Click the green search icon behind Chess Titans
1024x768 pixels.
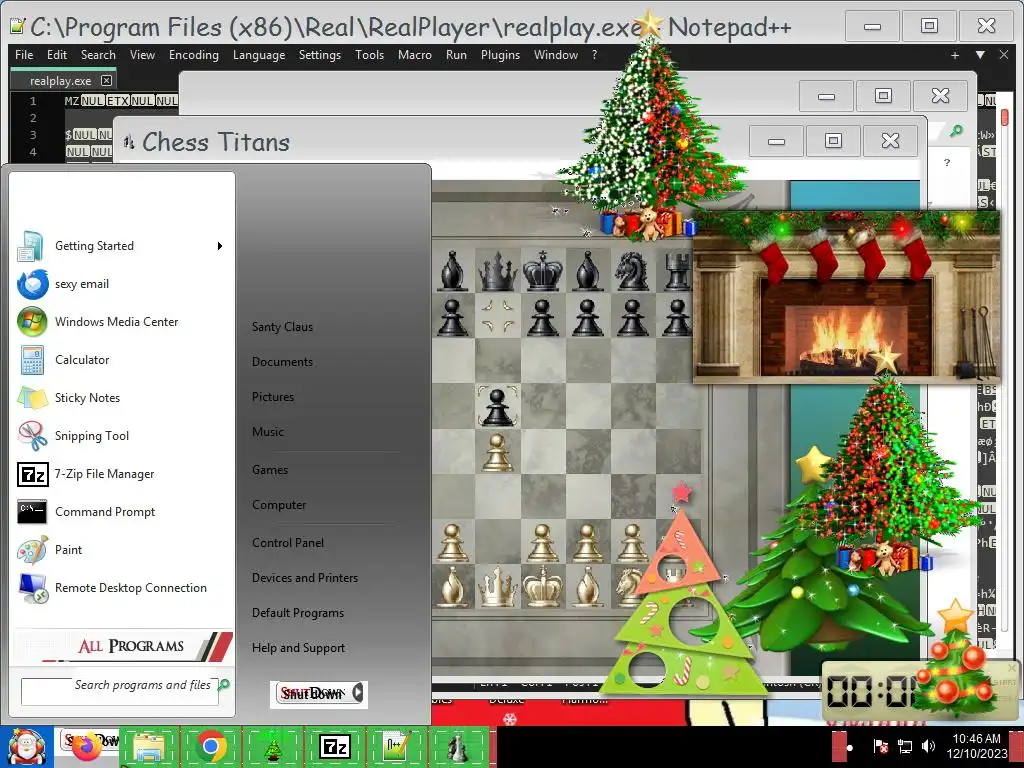pos(956,131)
